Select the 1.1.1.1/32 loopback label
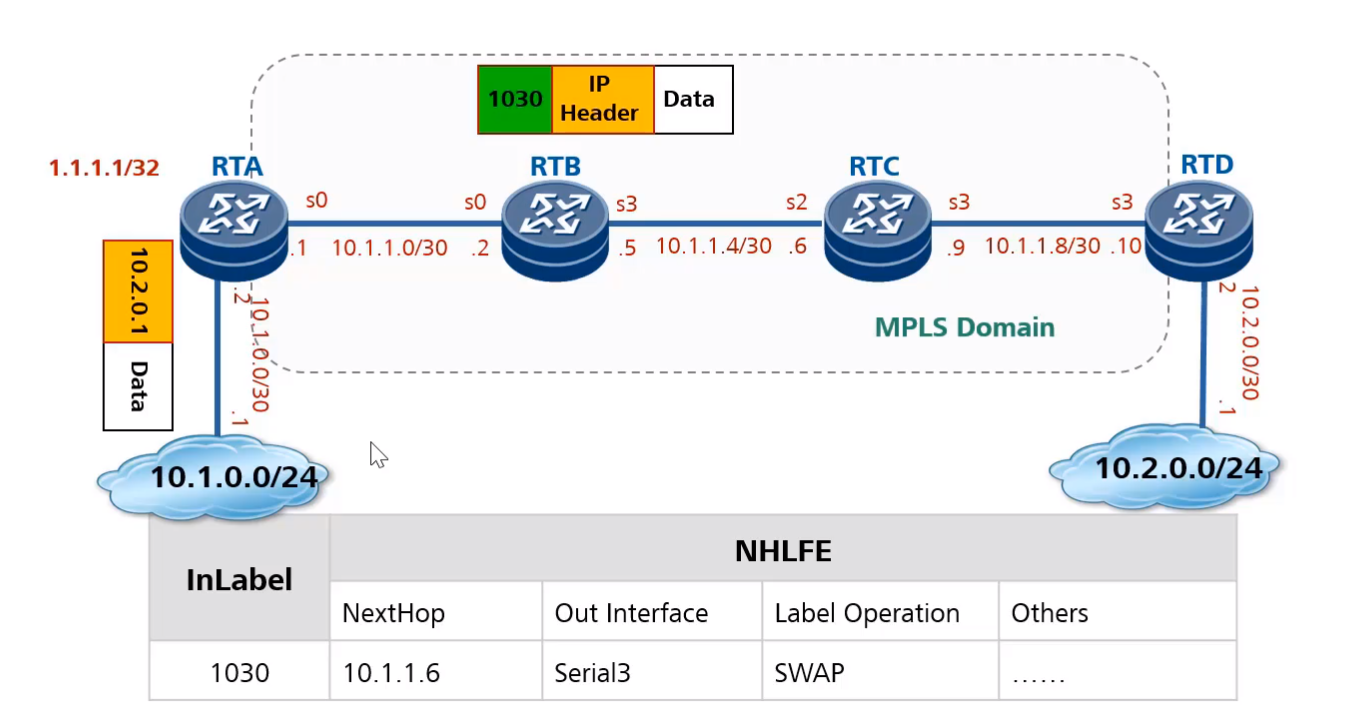The height and width of the screenshot is (715, 1368). pos(104,168)
